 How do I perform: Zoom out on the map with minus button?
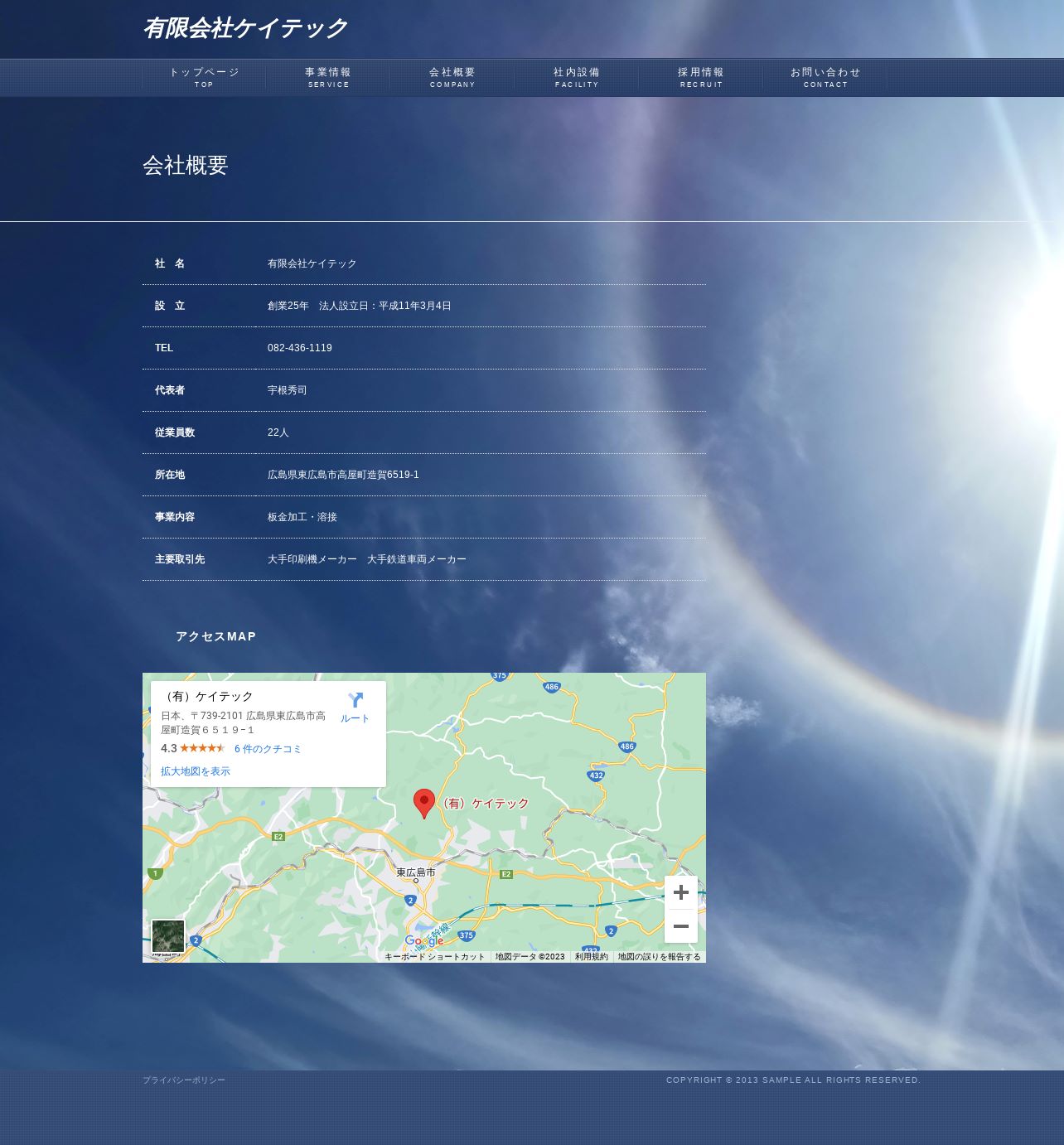point(681,926)
